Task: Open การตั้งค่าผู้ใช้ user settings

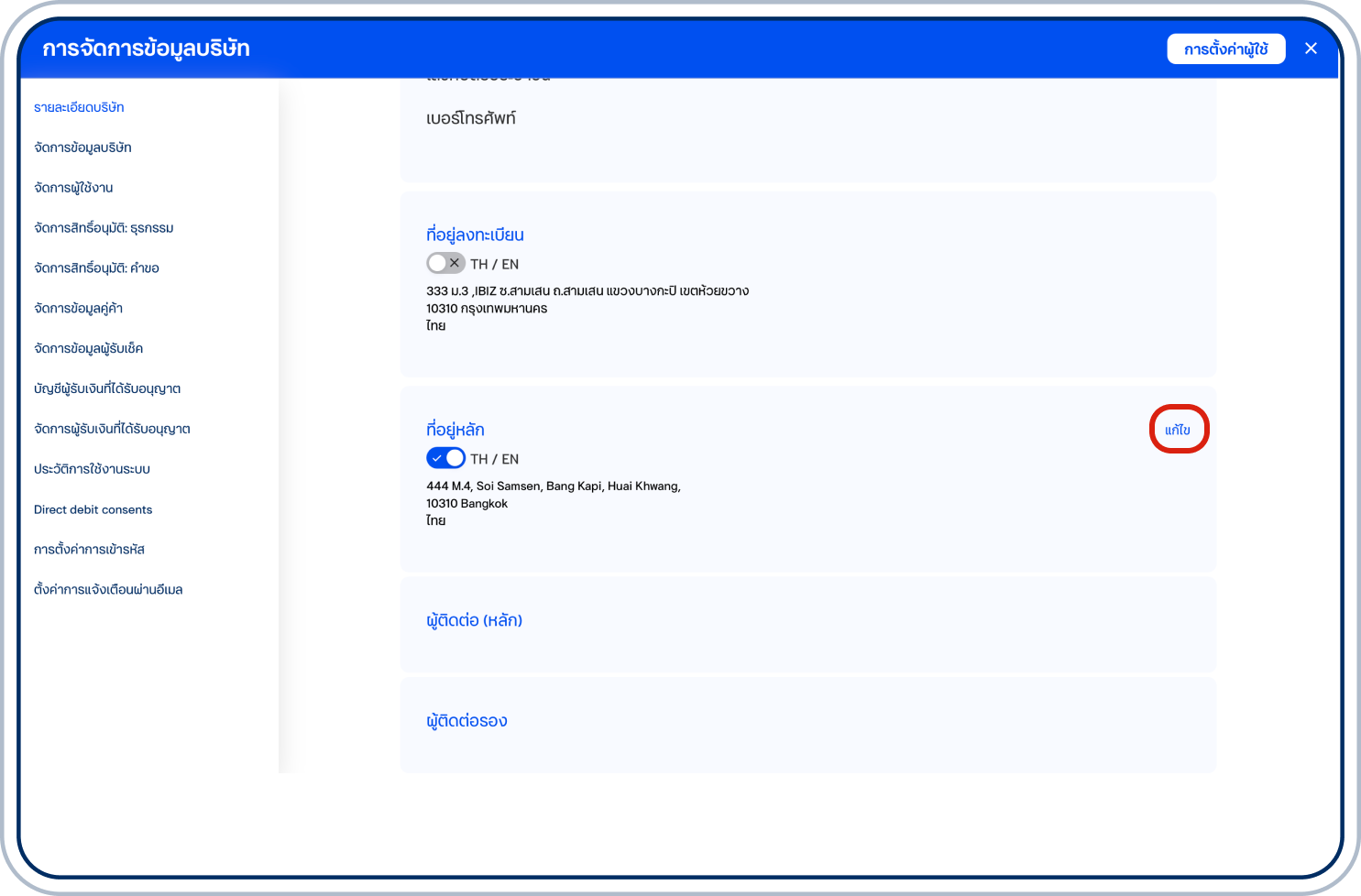Action: 1225,49
